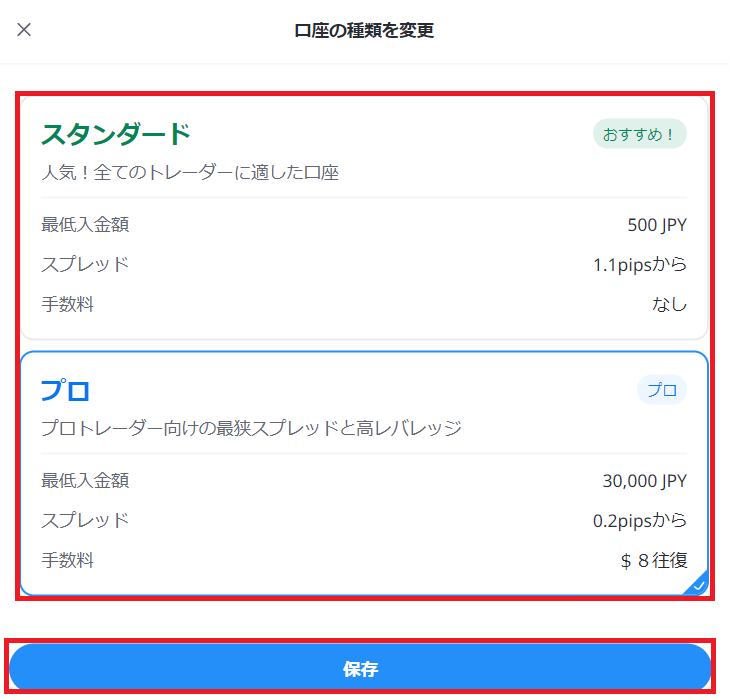Select the プロ account card

click(364, 473)
